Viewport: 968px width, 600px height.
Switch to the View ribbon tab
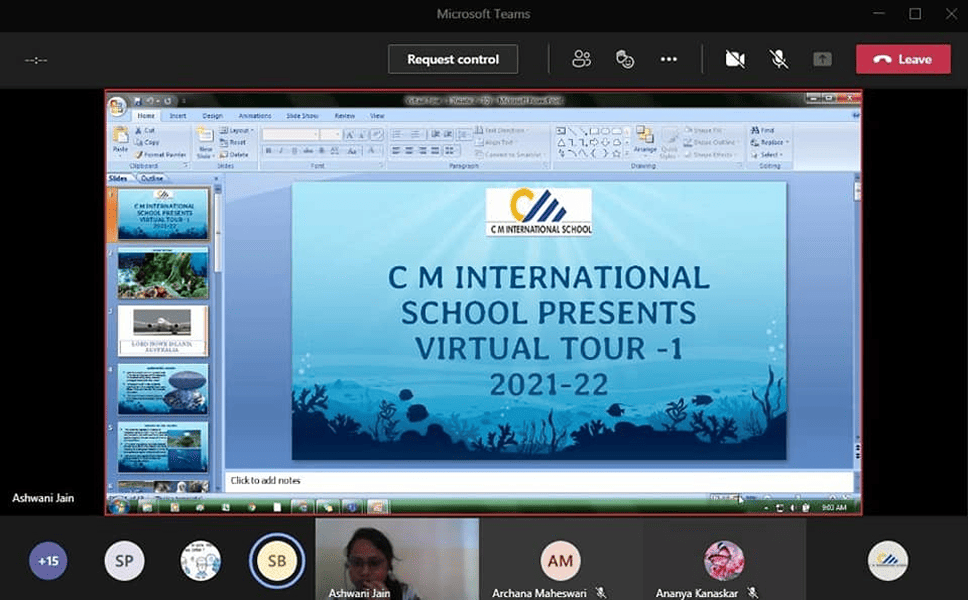tap(377, 116)
